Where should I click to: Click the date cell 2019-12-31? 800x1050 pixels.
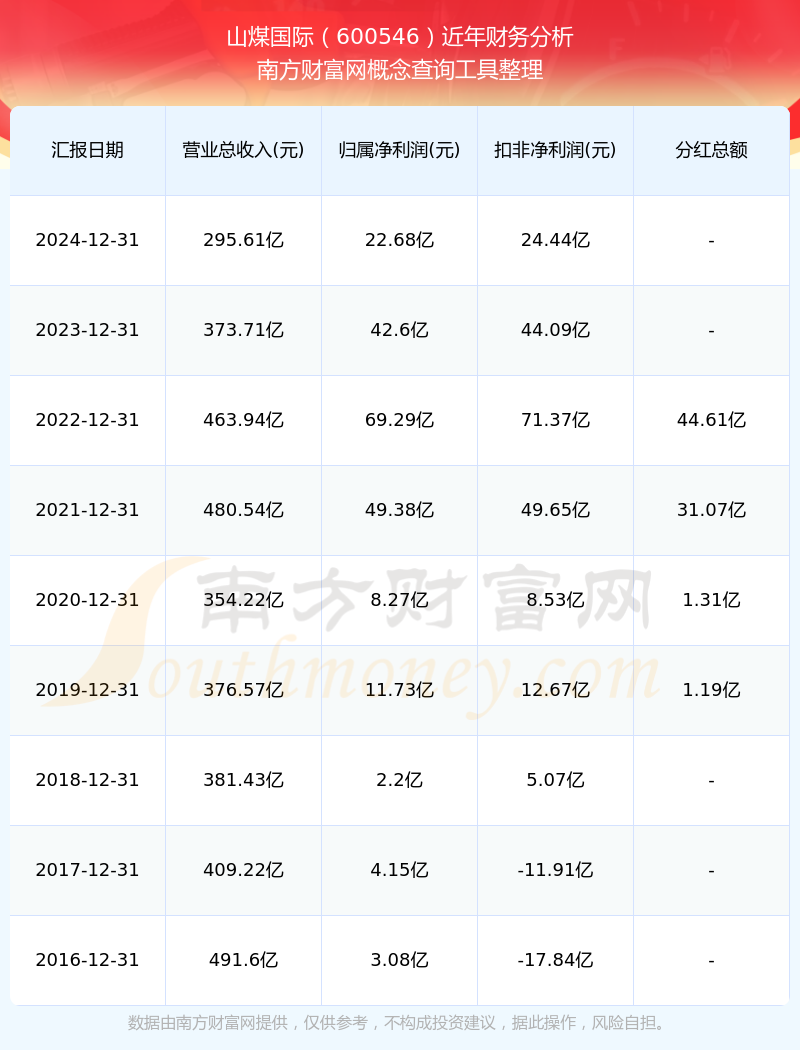click(x=88, y=690)
